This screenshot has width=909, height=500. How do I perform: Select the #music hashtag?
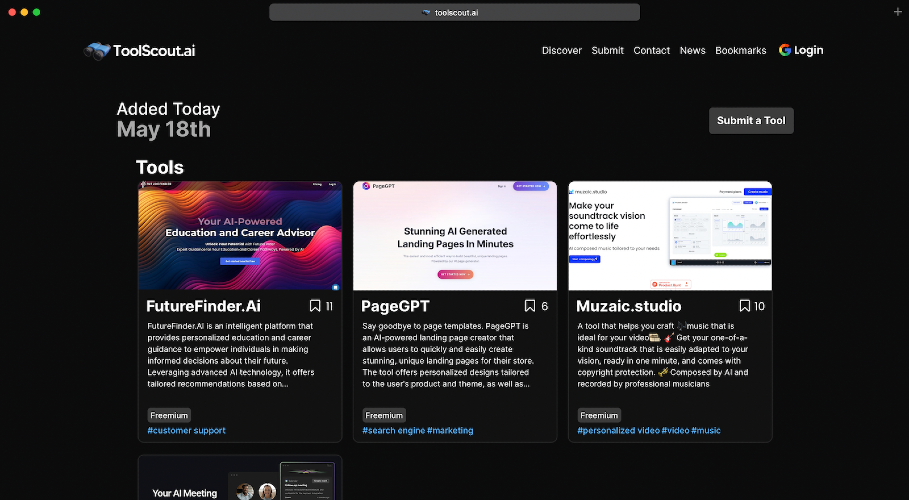click(706, 430)
